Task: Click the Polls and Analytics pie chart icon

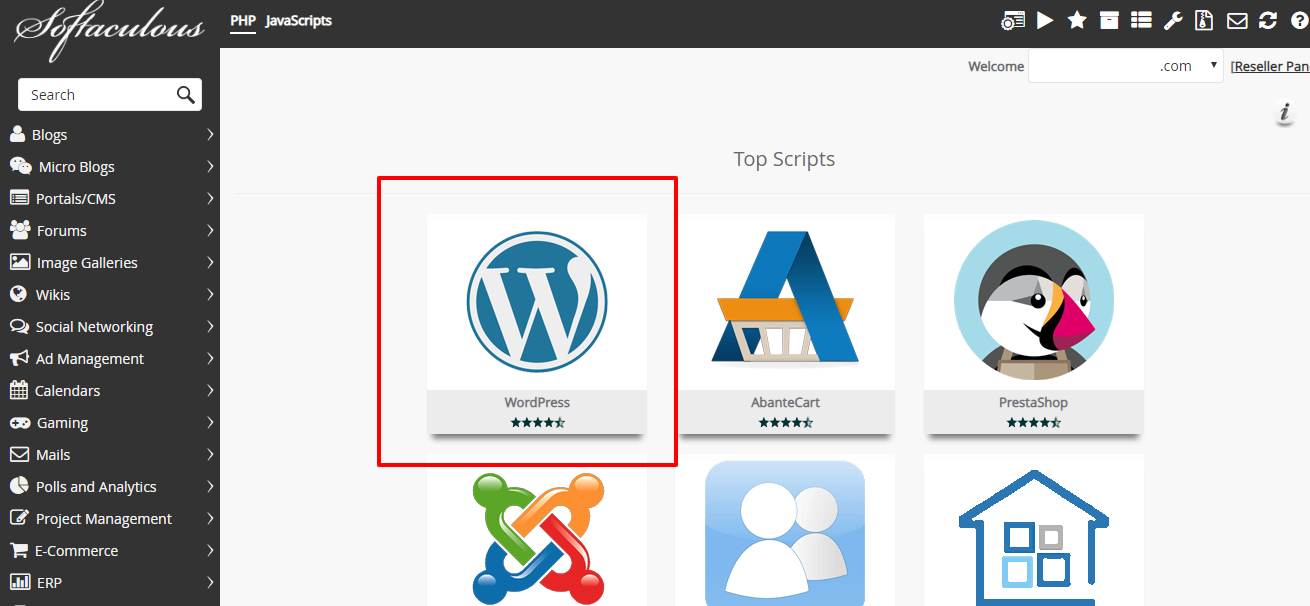Action: (x=19, y=486)
